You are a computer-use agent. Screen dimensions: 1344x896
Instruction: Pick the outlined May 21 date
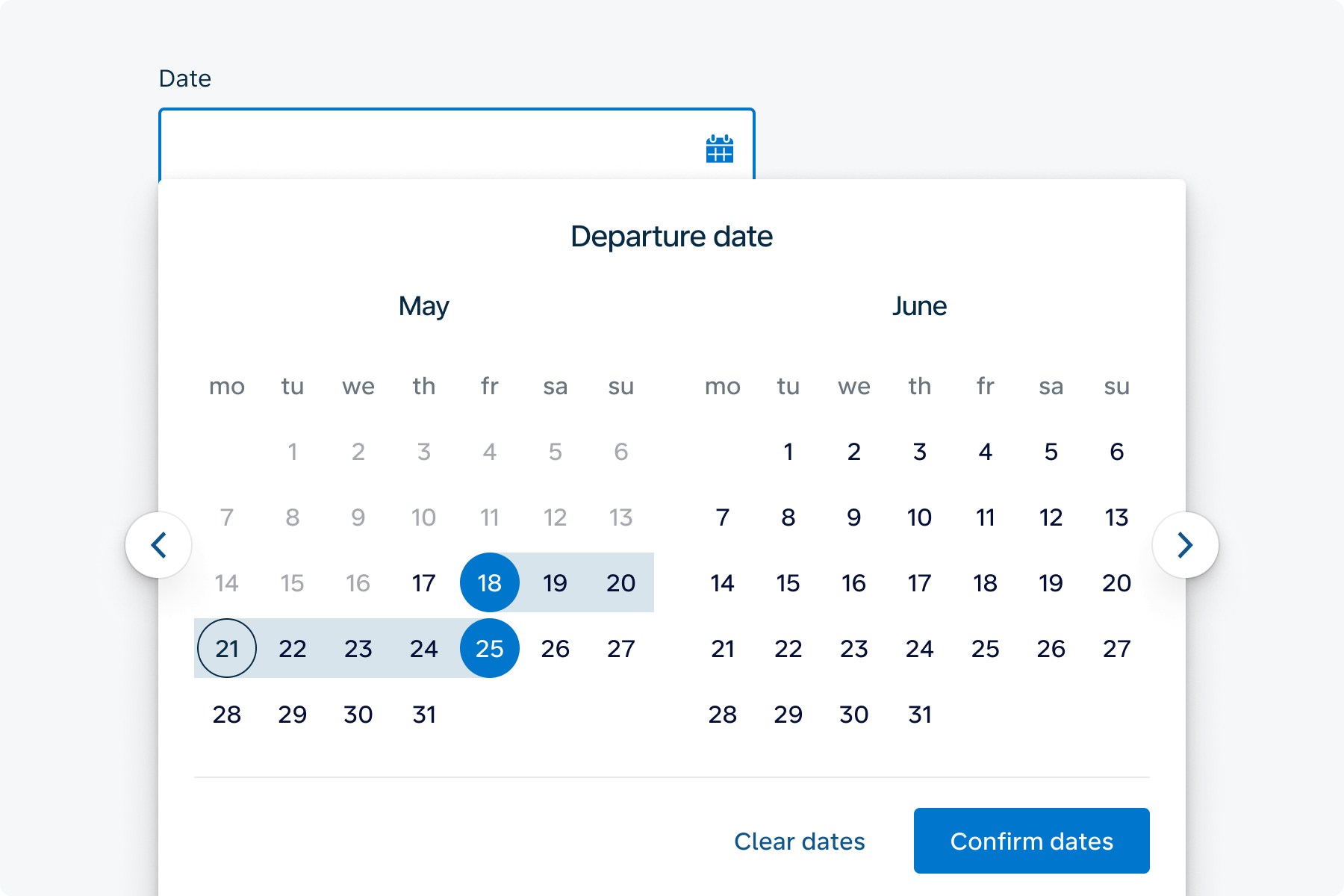click(x=227, y=648)
